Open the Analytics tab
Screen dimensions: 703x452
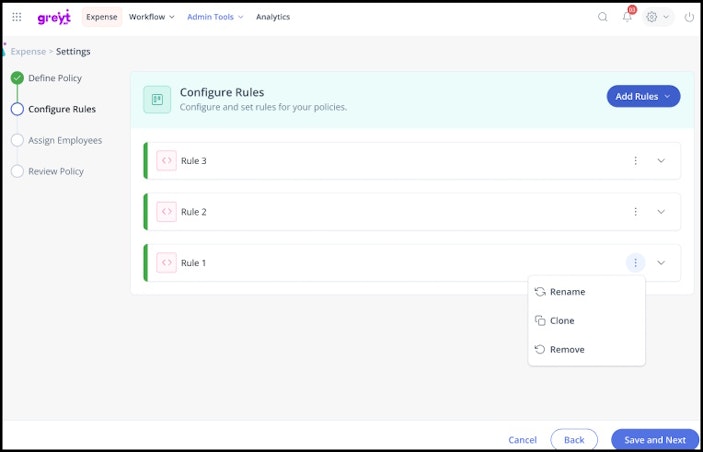[x=273, y=17]
